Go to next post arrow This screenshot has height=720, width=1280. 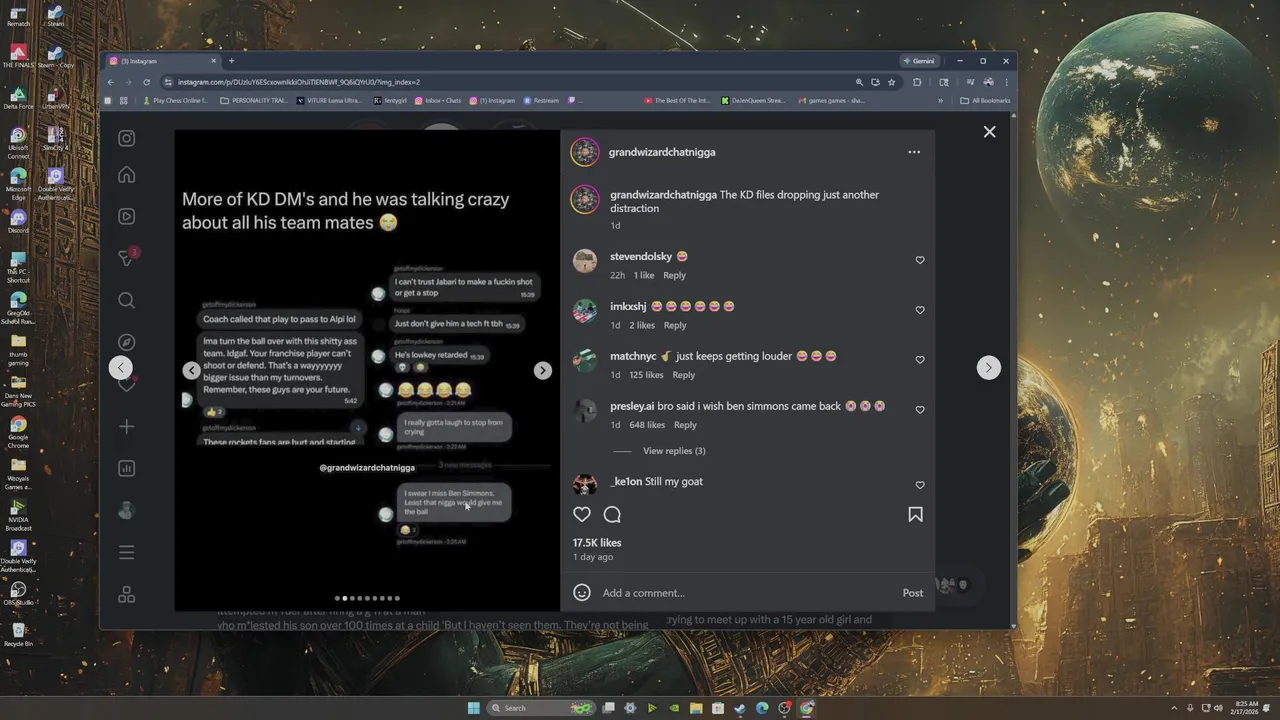coord(988,368)
